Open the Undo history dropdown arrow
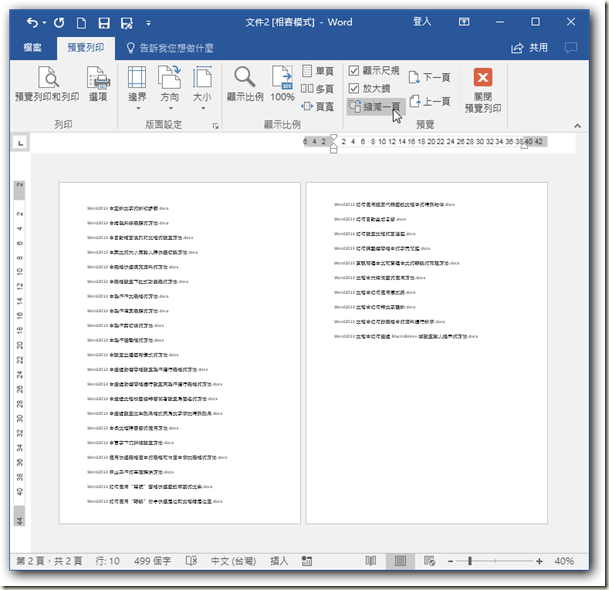Image resolution: width=609 pixels, height=590 pixels. 44,23
